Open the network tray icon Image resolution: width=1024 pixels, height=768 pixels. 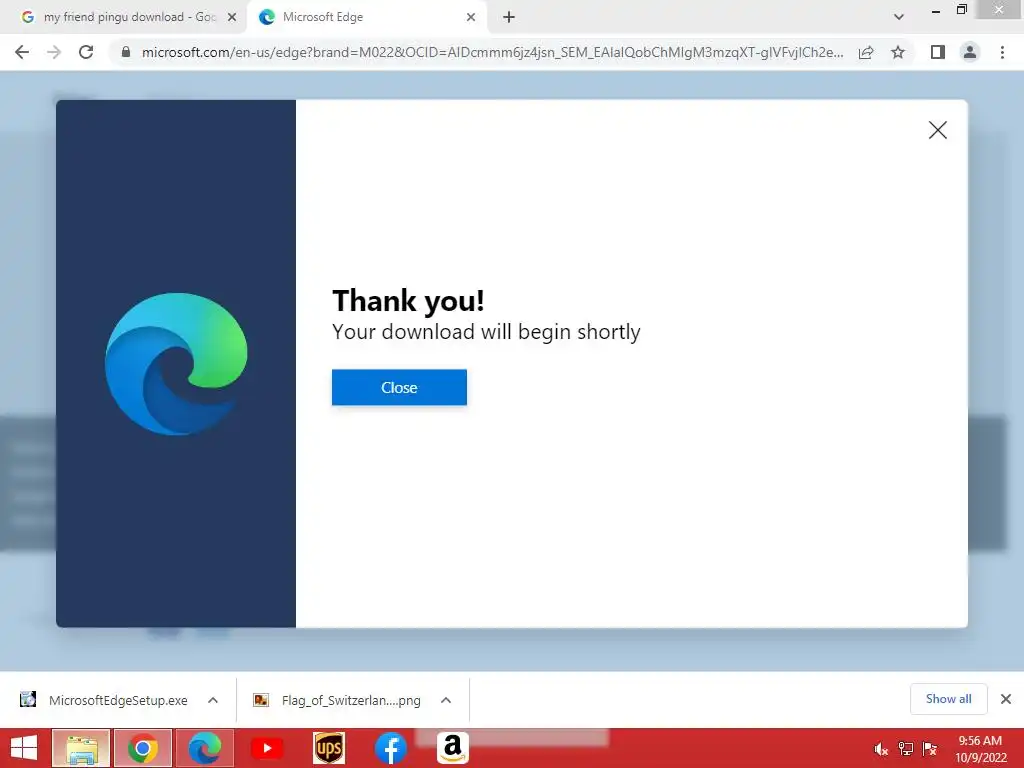(x=906, y=749)
